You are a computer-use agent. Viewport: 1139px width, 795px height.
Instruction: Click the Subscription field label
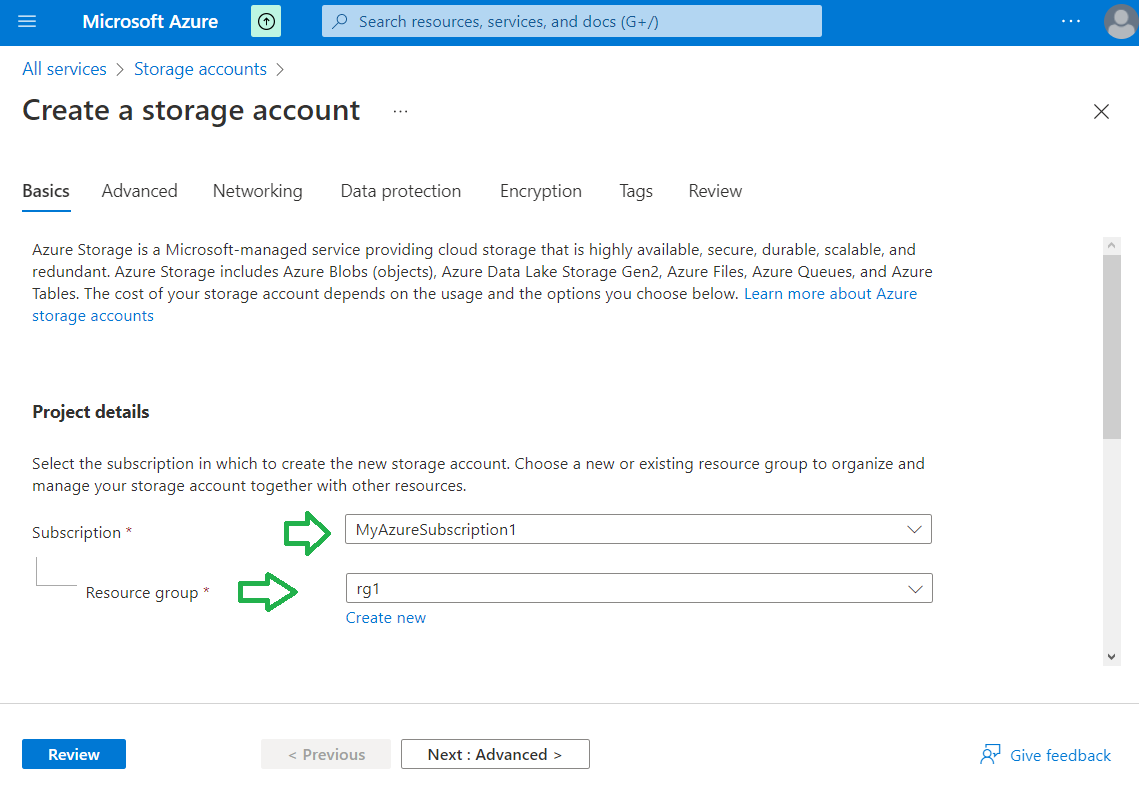76,533
